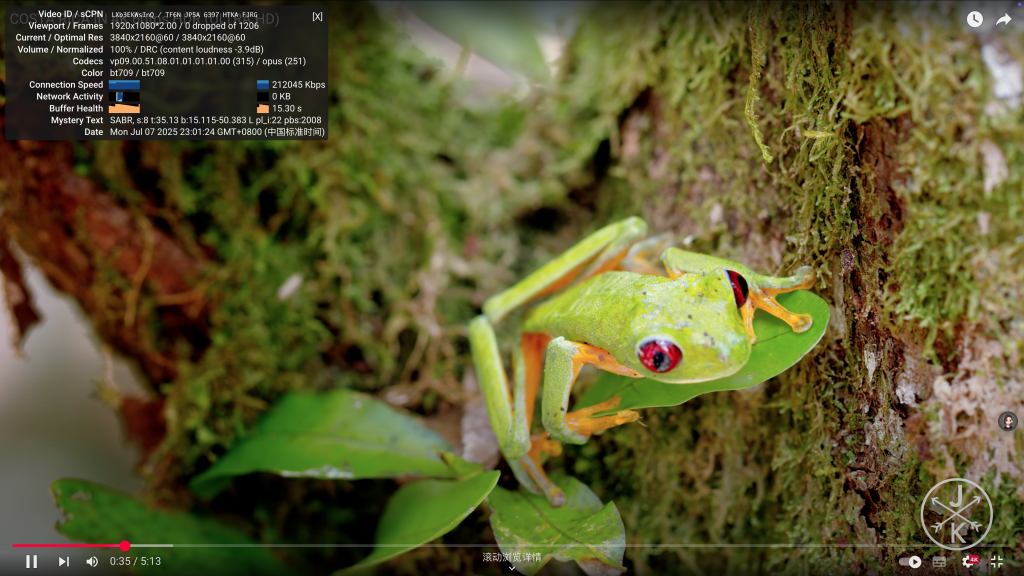Click the 0:35 / 5:13 time display
Screen dimensions: 1024x576
click(x=135, y=561)
